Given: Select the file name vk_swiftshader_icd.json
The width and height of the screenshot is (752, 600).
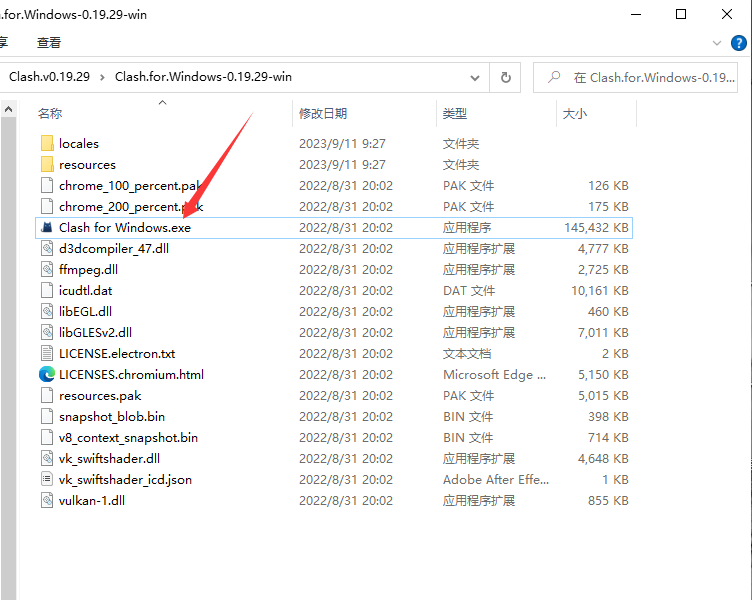Looking at the screenshot, I should 125,480.
